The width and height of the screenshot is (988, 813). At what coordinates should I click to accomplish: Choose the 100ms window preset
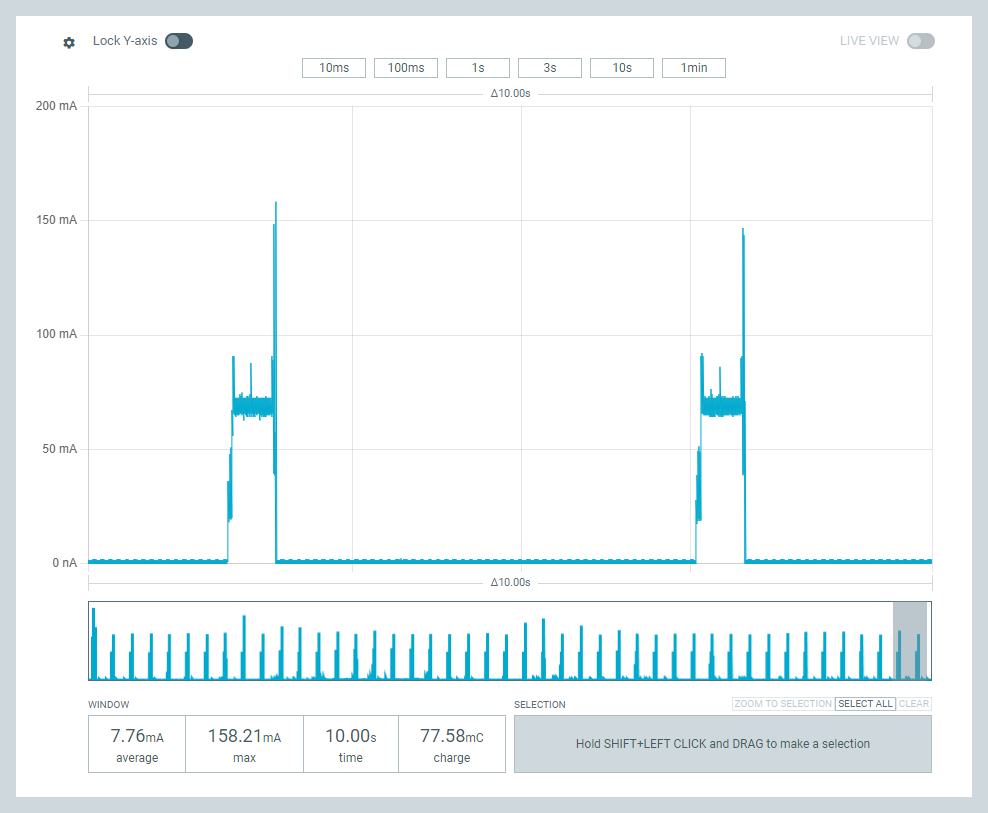[406, 68]
